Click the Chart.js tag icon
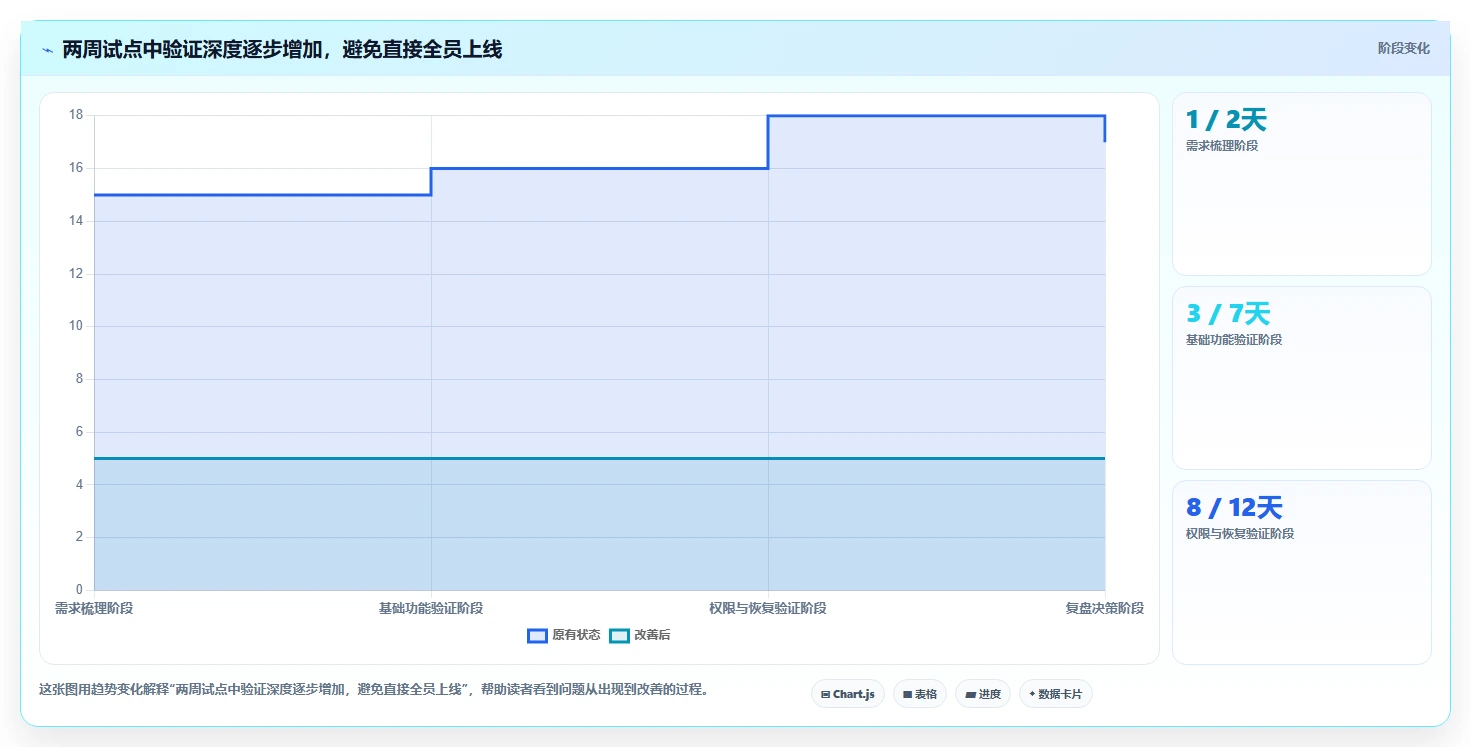 pos(825,694)
